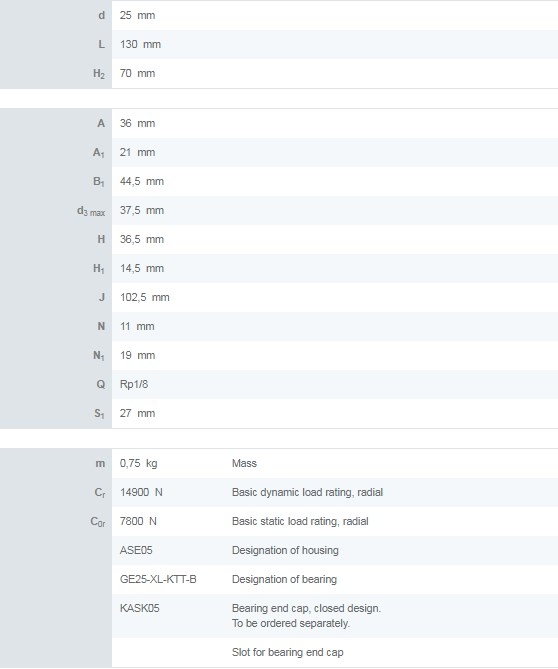
Task: Click the d value 25 mm
Action: [137, 15]
